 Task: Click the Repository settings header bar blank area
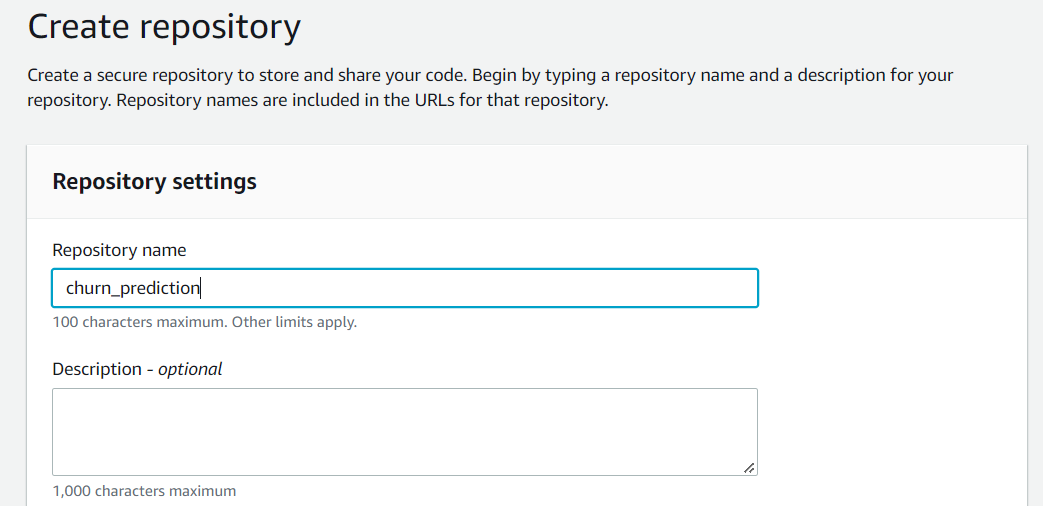point(632,182)
